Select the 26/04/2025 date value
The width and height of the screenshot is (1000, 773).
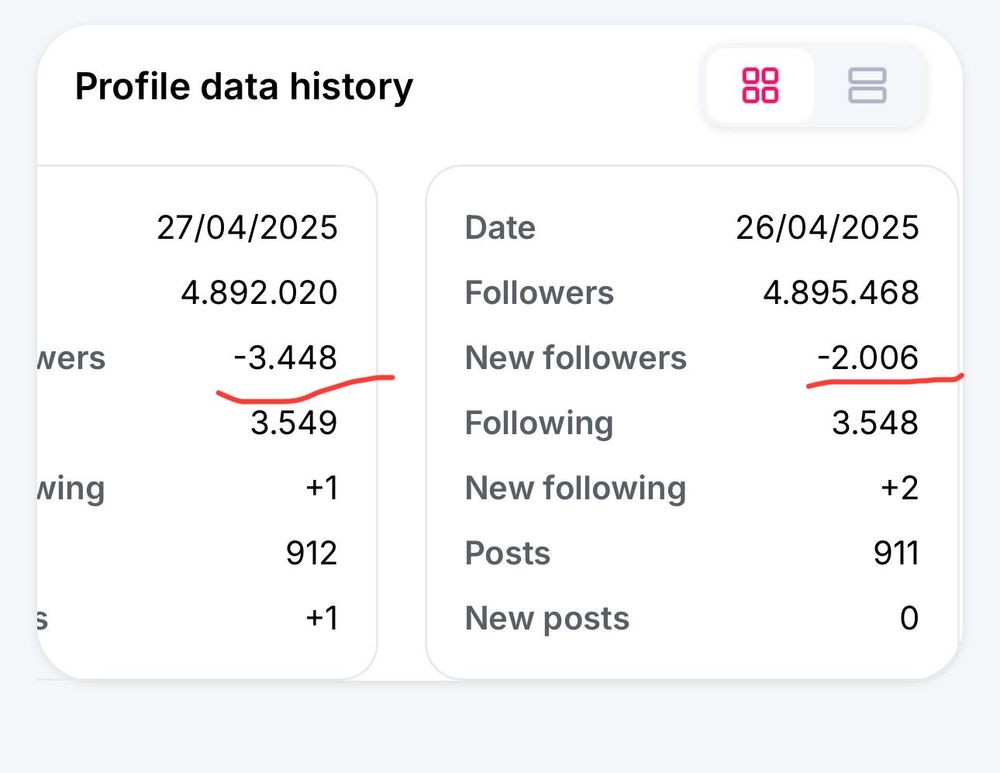827,228
